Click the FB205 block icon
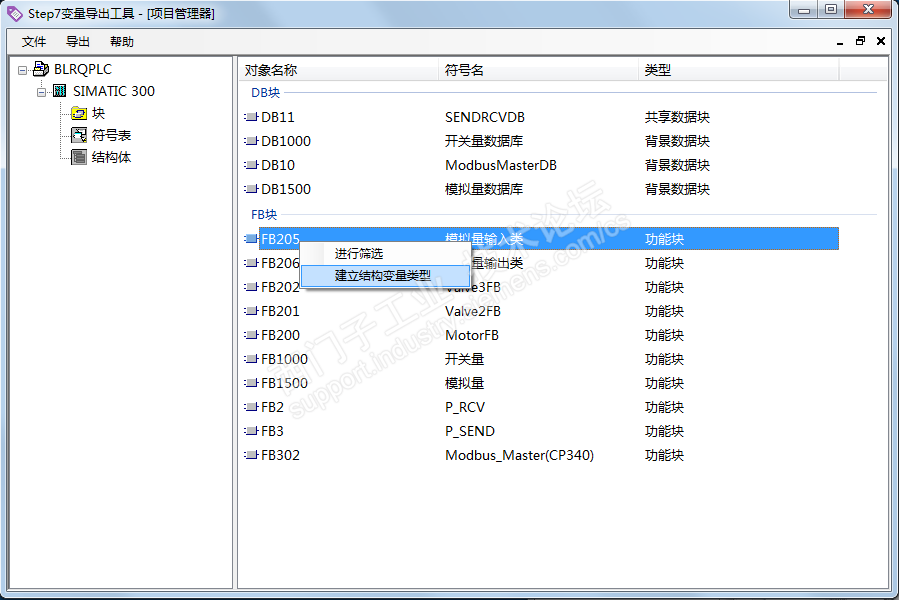 coord(252,239)
